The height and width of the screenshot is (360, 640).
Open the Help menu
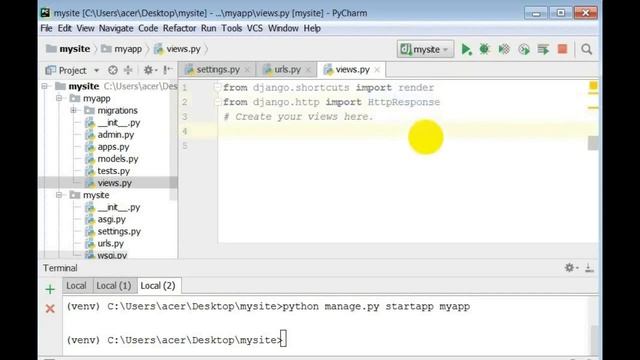pos(312,28)
